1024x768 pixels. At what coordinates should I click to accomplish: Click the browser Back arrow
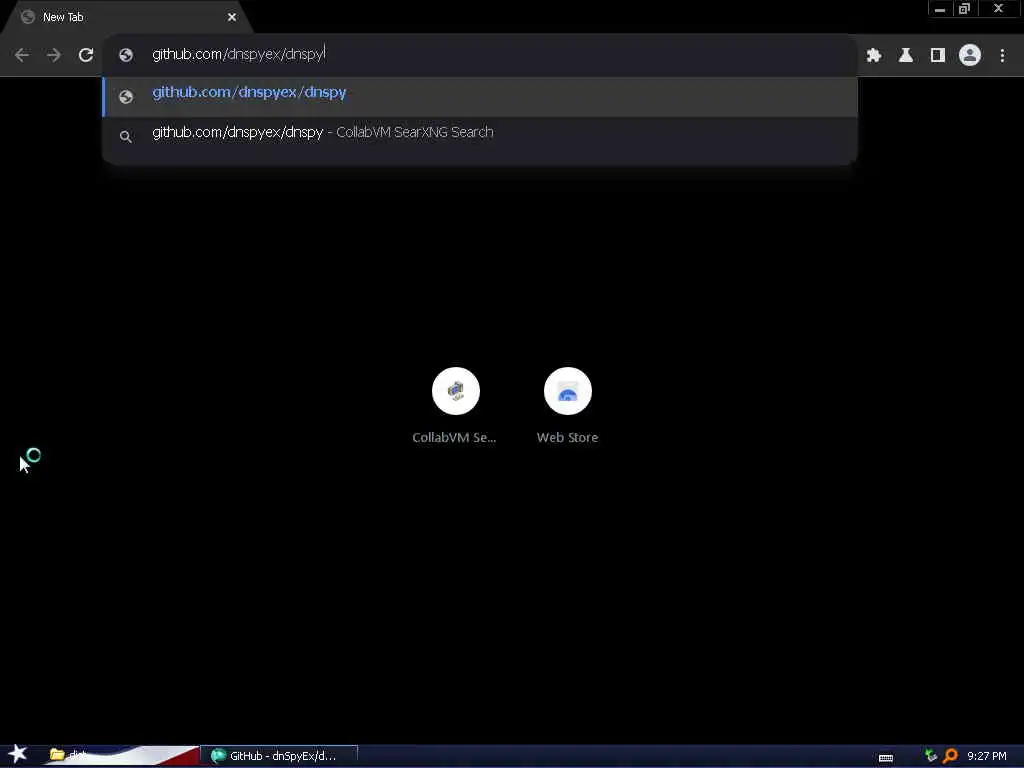pyautogui.click(x=22, y=56)
